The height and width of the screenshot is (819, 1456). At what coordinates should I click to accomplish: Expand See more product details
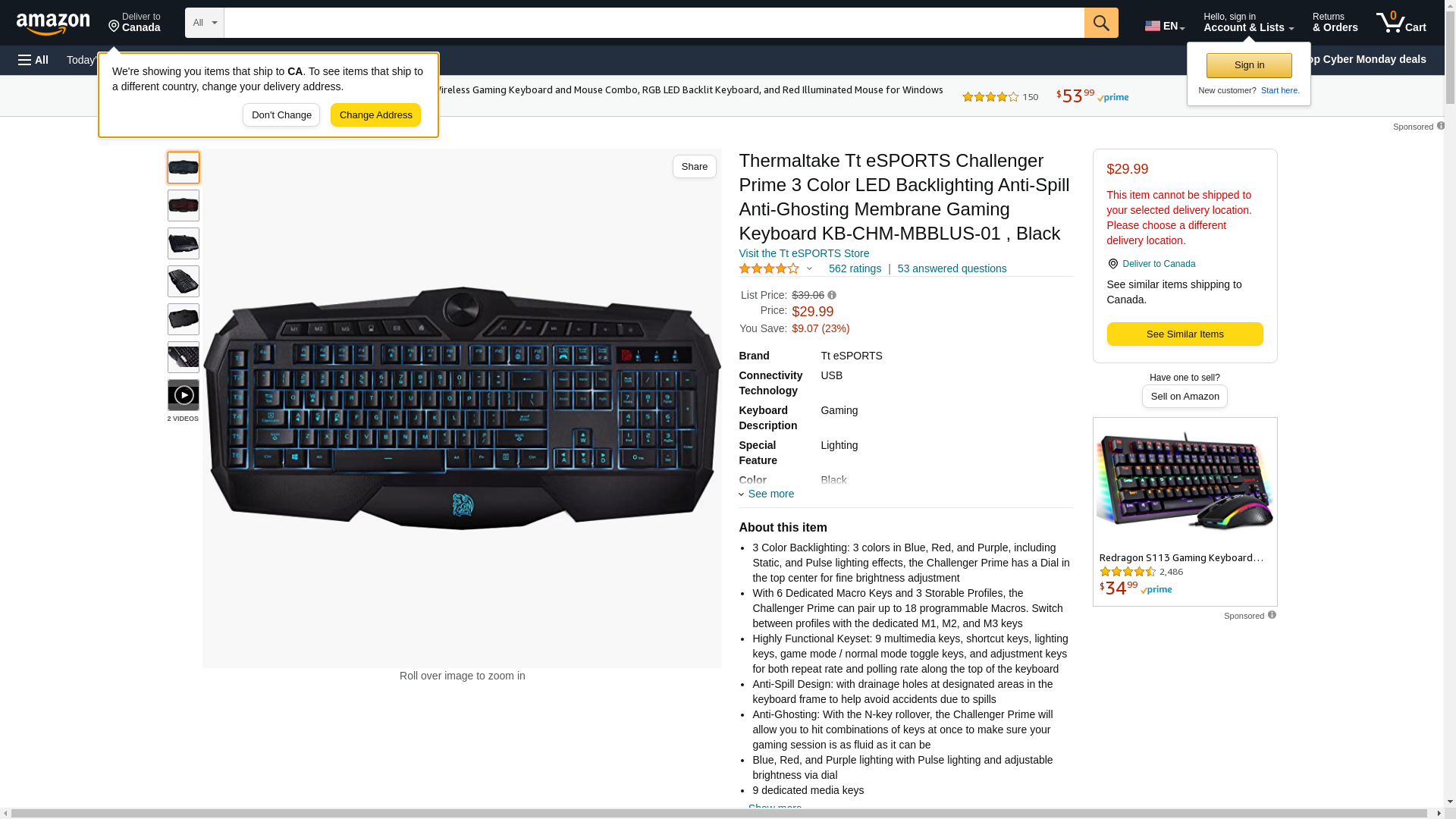pos(767,494)
